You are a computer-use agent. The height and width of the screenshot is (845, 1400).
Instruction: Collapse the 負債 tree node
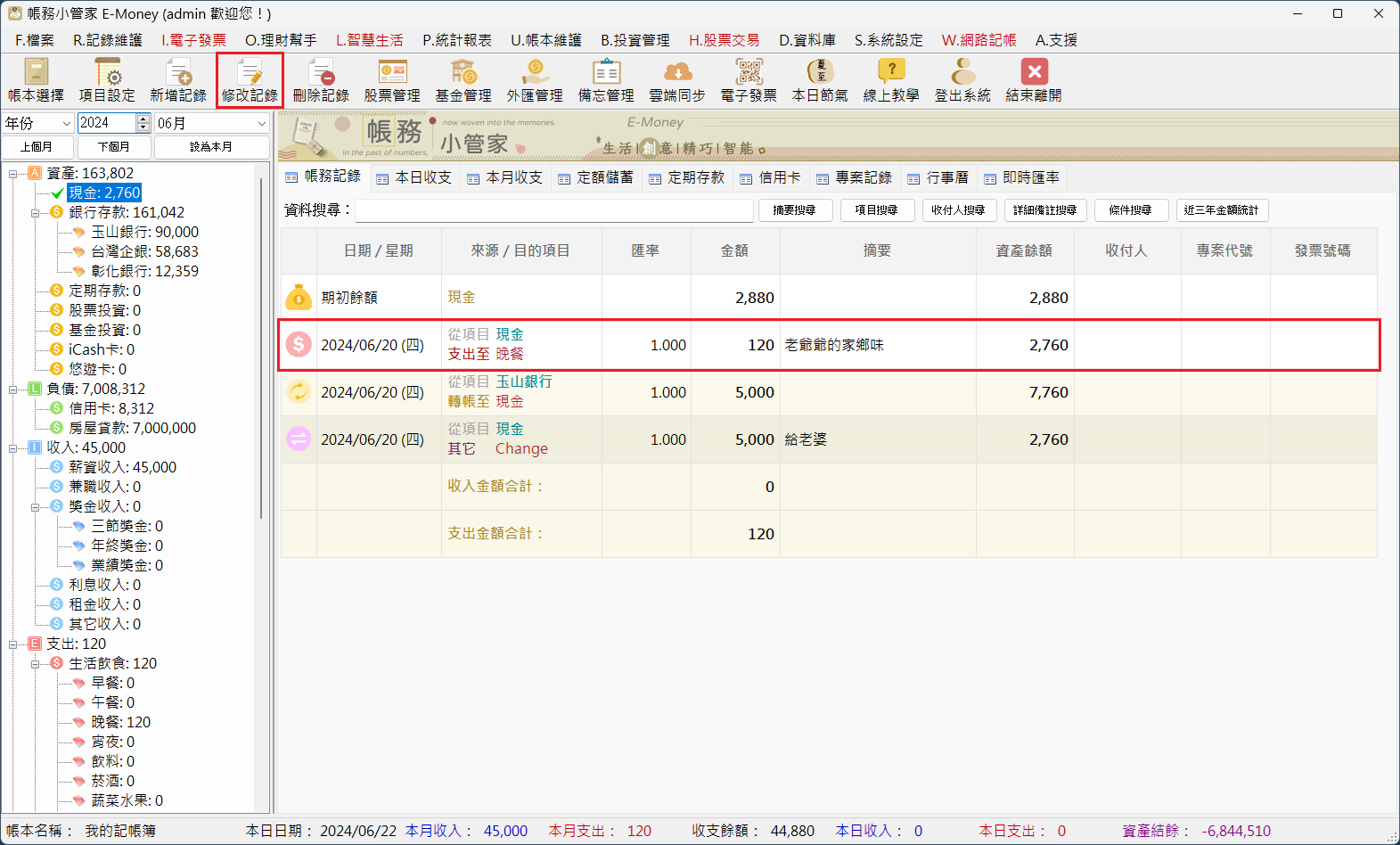pos(13,389)
